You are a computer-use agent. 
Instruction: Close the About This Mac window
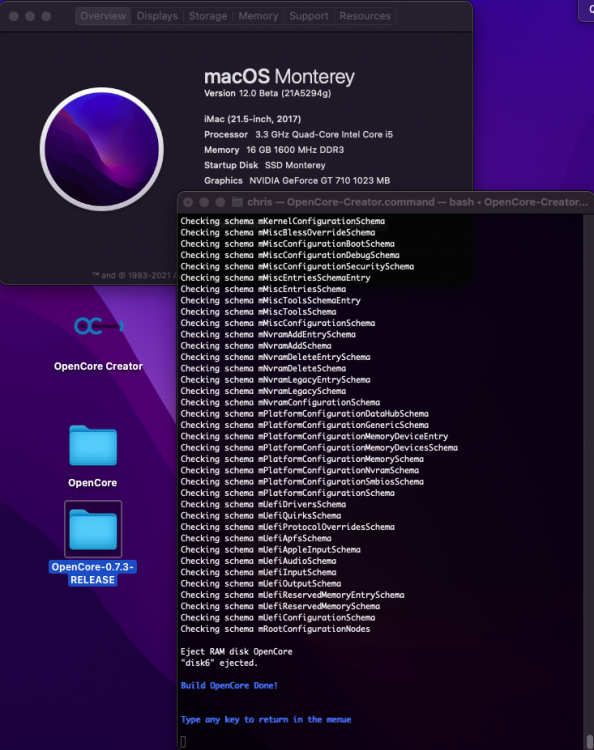pos(14,16)
